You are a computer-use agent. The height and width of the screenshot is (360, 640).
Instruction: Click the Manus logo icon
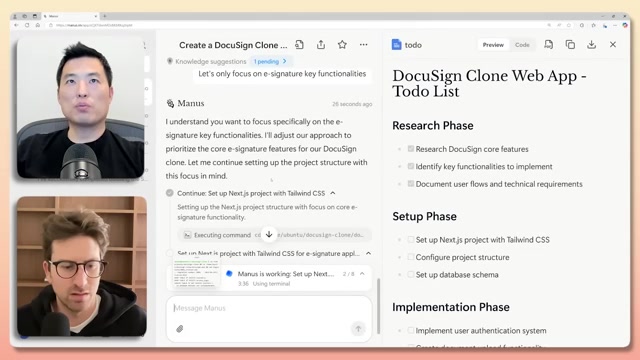click(x=170, y=103)
